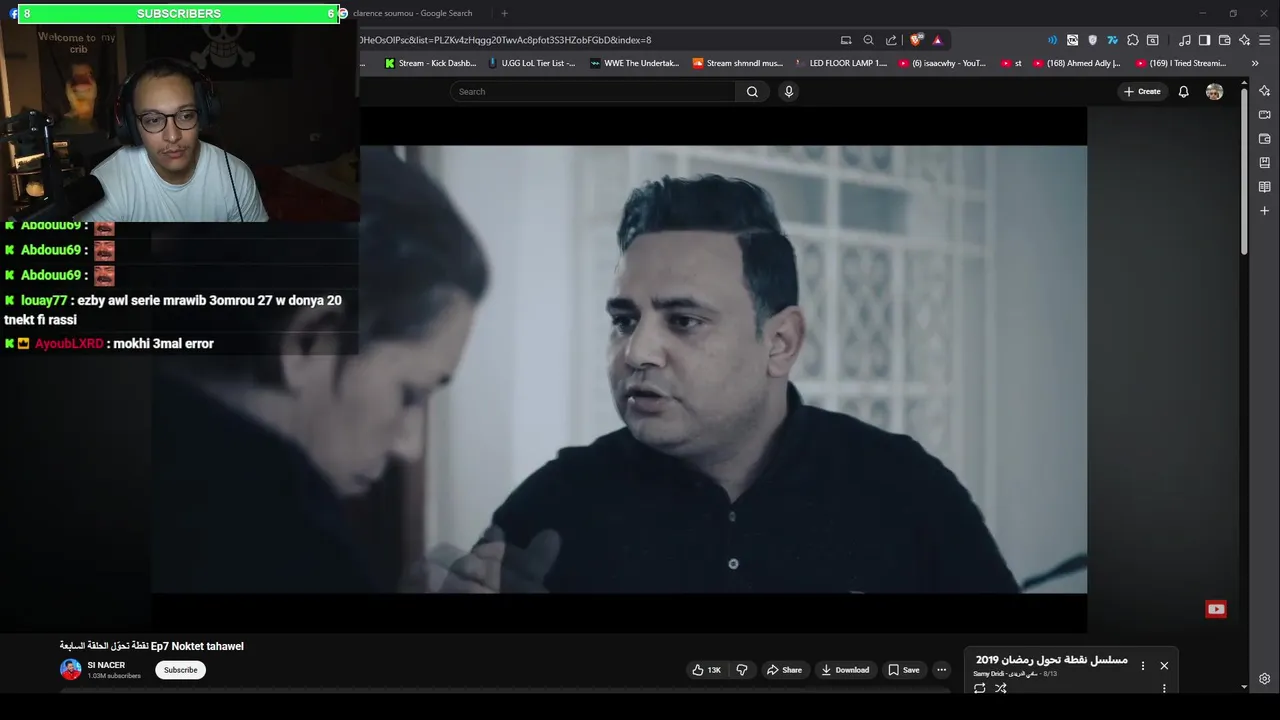Screen dimensions: 1280x720
Task: Click louay77's chat message in overlay
Action: 173,310
